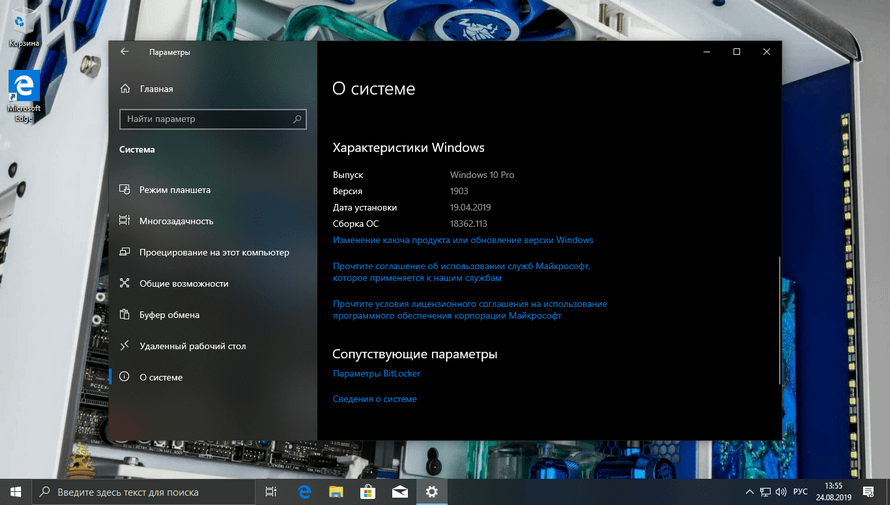Click the Общие возможности icon
This screenshot has width=890, height=505.
point(124,283)
